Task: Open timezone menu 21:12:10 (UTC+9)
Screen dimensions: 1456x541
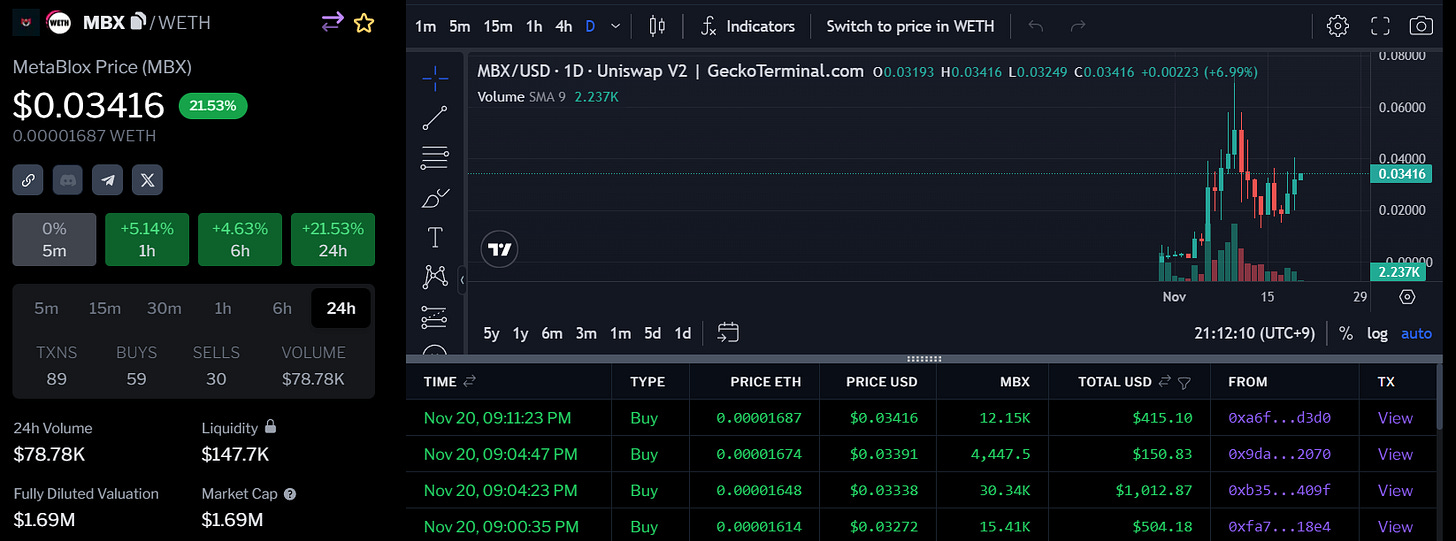Action: [1254, 333]
